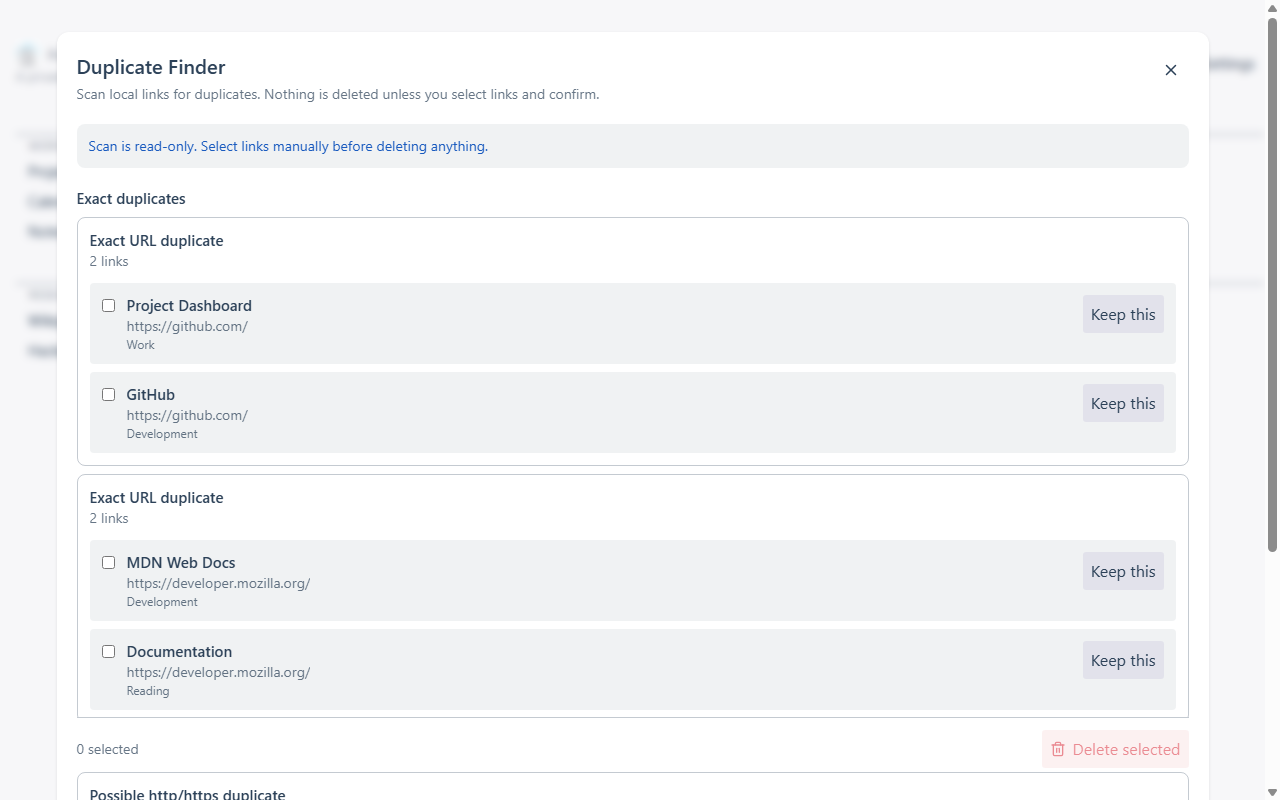Click the Project Dashboard title

(x=189, y=306)
